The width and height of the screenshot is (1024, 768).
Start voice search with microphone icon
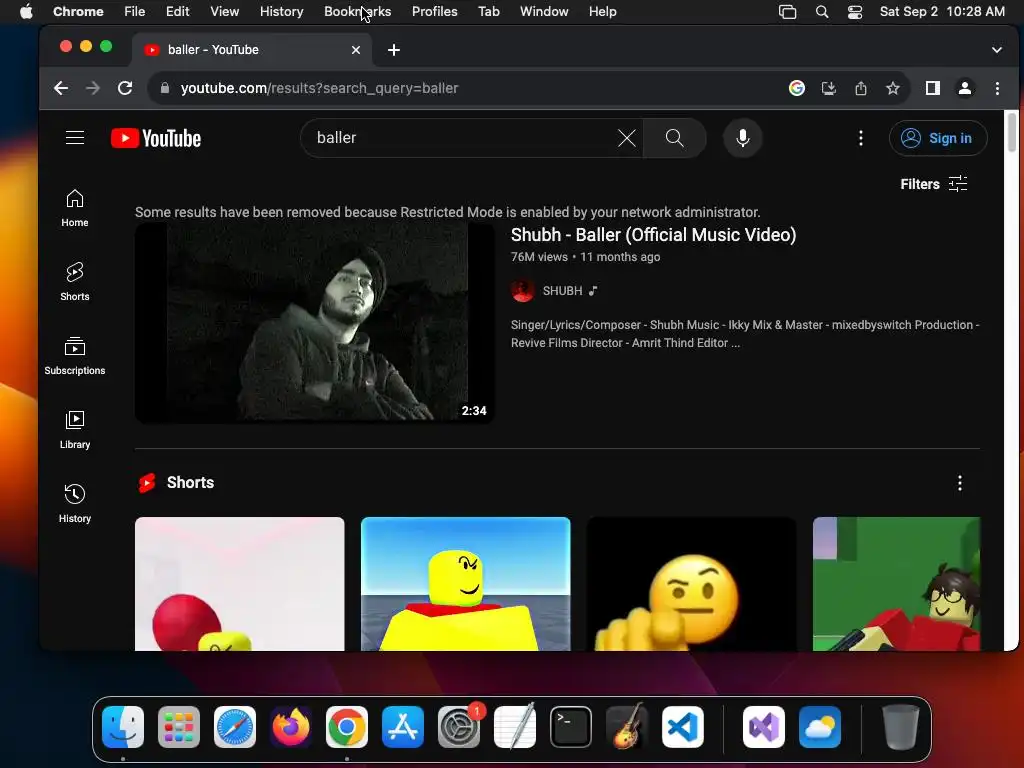(743, 138)
